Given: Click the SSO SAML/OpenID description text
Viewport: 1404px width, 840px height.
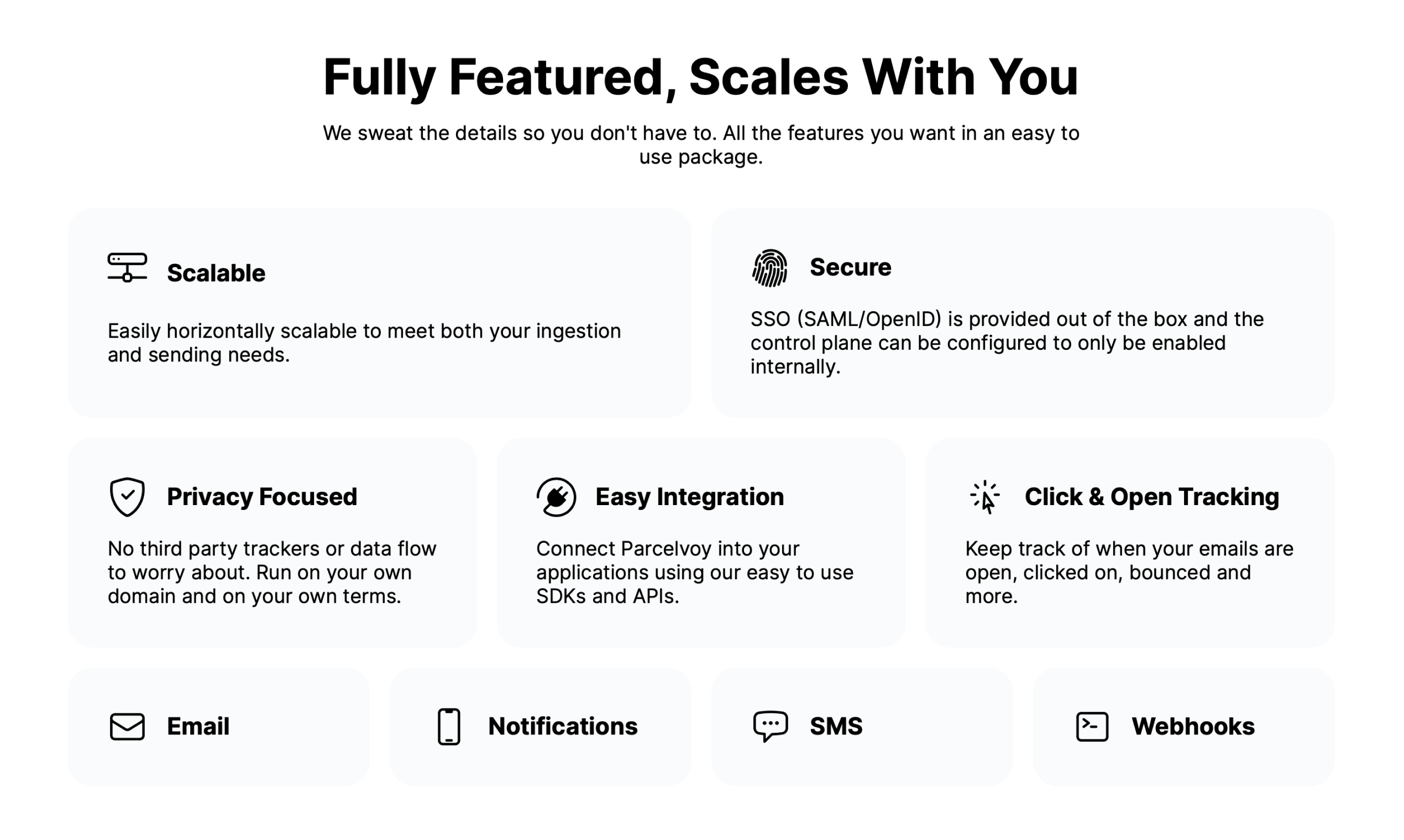Looking at the screenshot, I should (x=1007, y=343).
